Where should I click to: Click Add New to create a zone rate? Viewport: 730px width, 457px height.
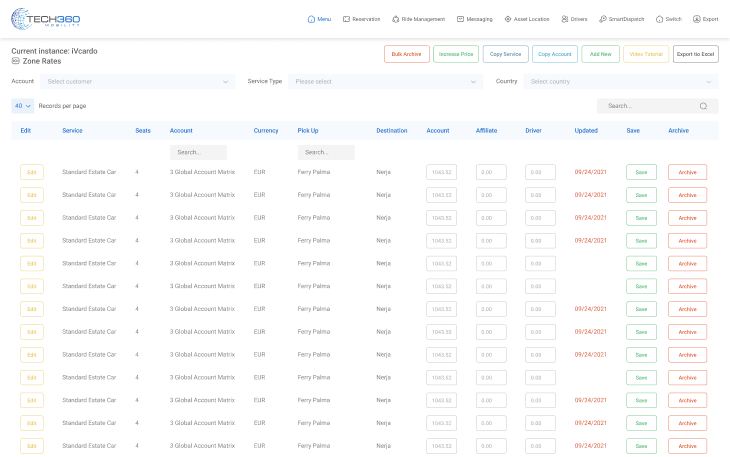[600, 54]
